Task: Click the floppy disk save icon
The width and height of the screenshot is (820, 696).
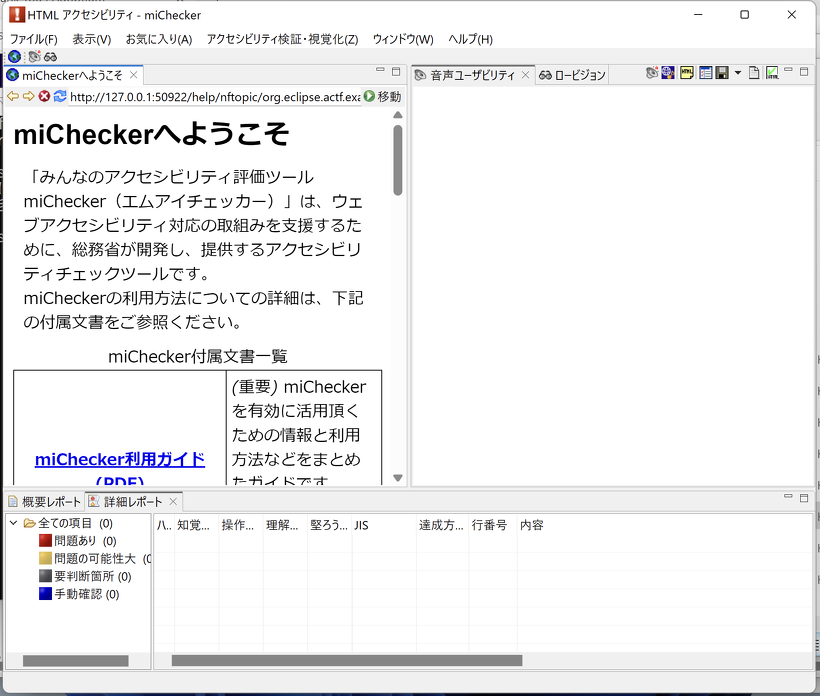Action: 722,73
